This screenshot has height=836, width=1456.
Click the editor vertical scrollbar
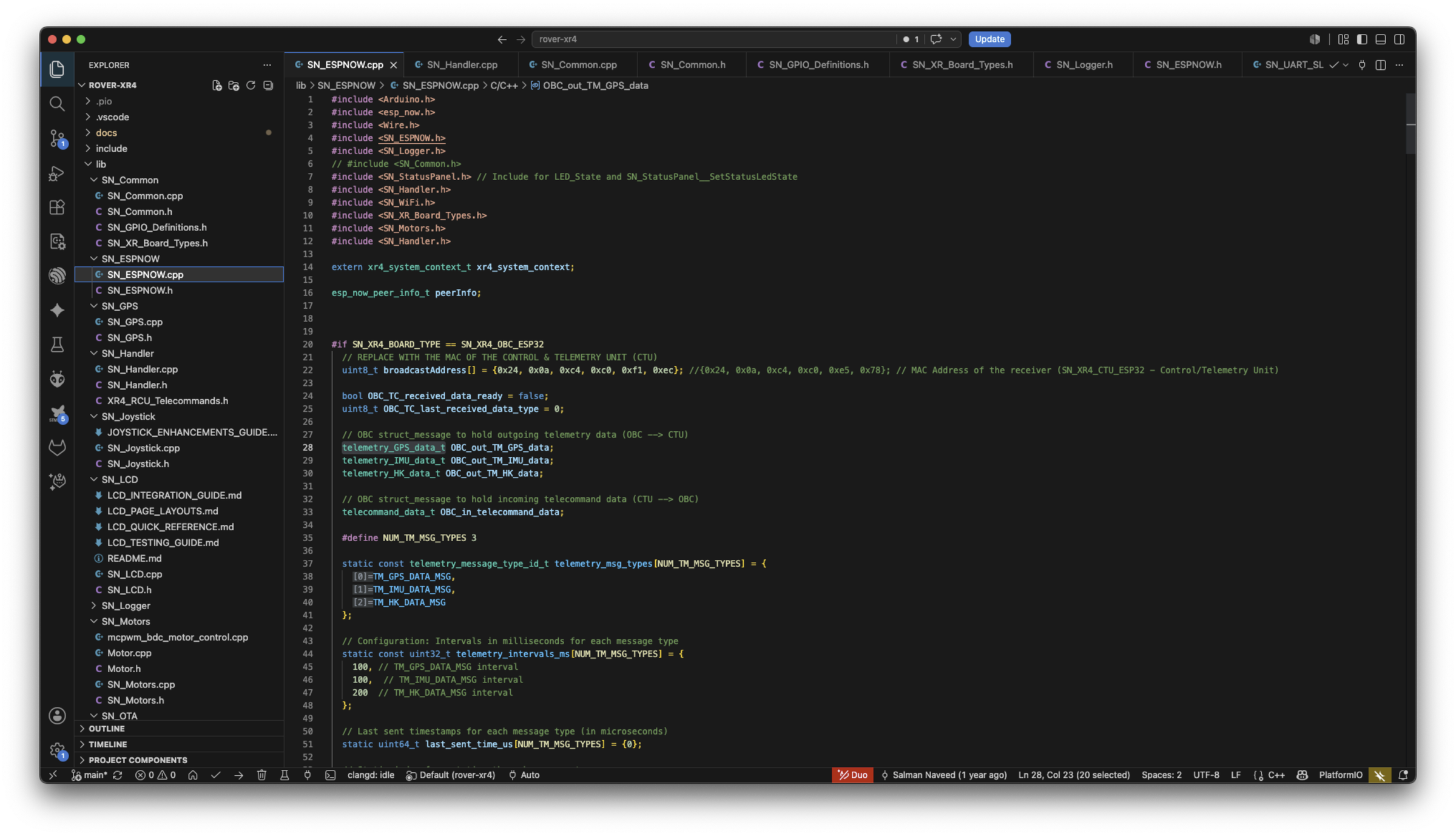[1410, 124]
